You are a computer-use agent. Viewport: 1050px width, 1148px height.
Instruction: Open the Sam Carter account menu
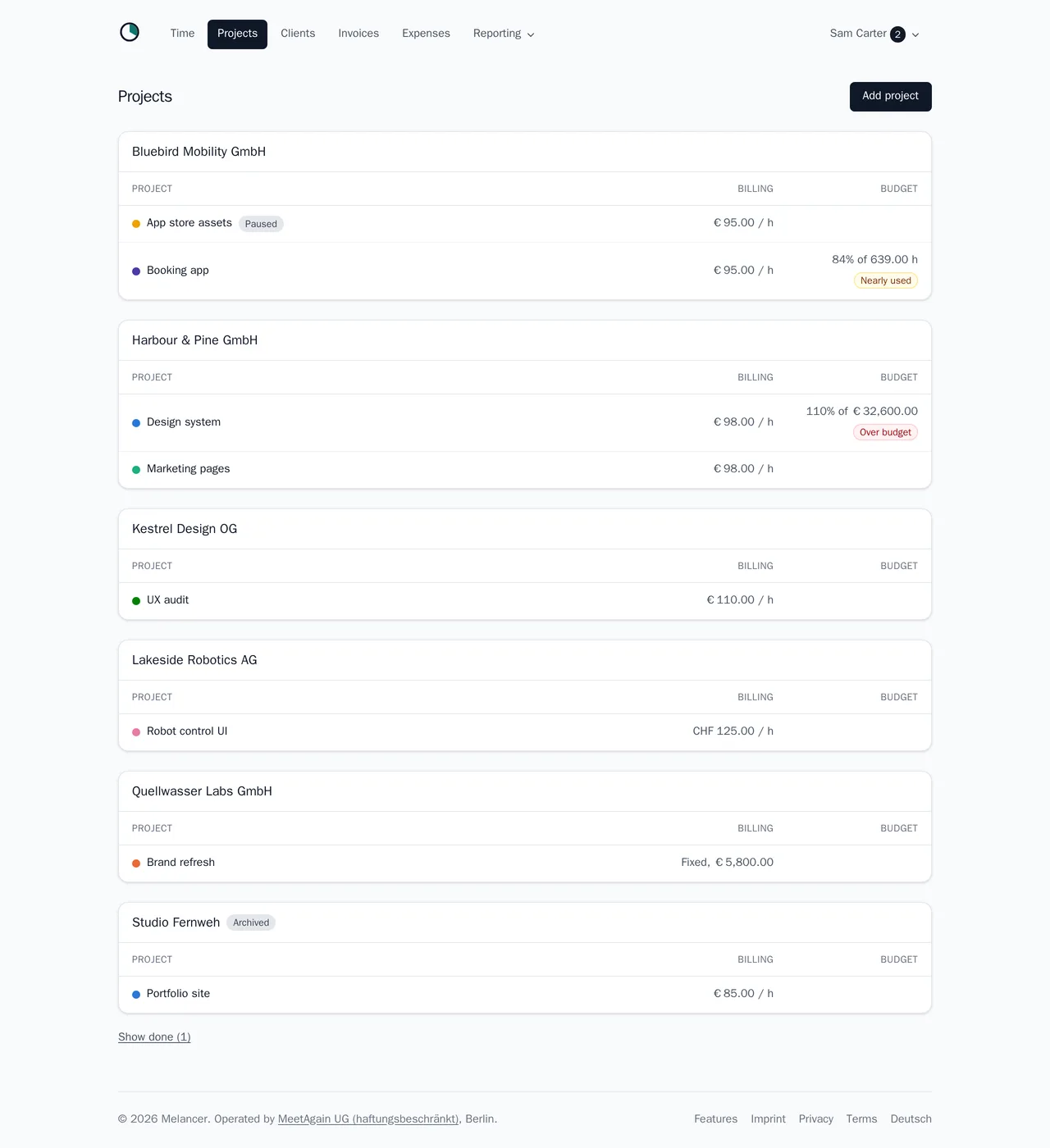[x=874, y=34]
